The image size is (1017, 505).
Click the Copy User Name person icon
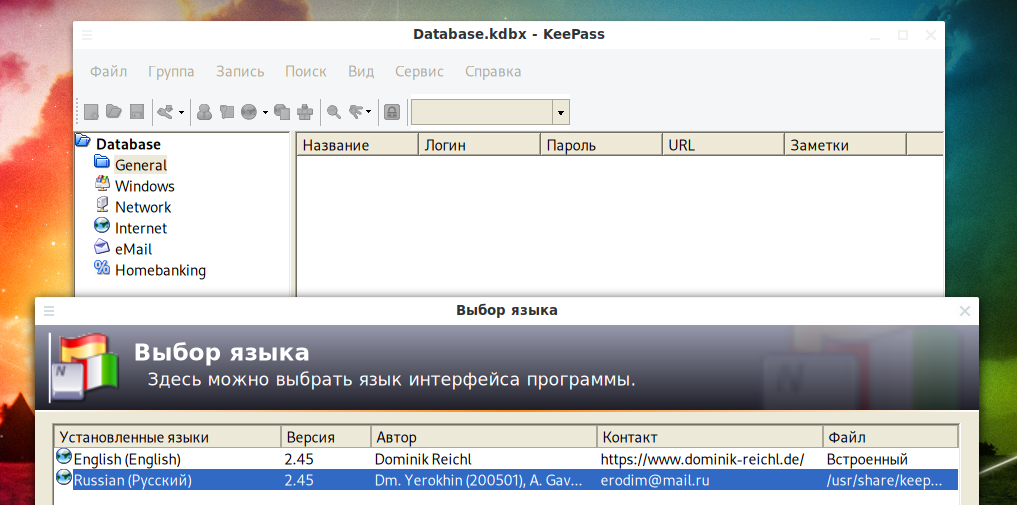(204, 112)
